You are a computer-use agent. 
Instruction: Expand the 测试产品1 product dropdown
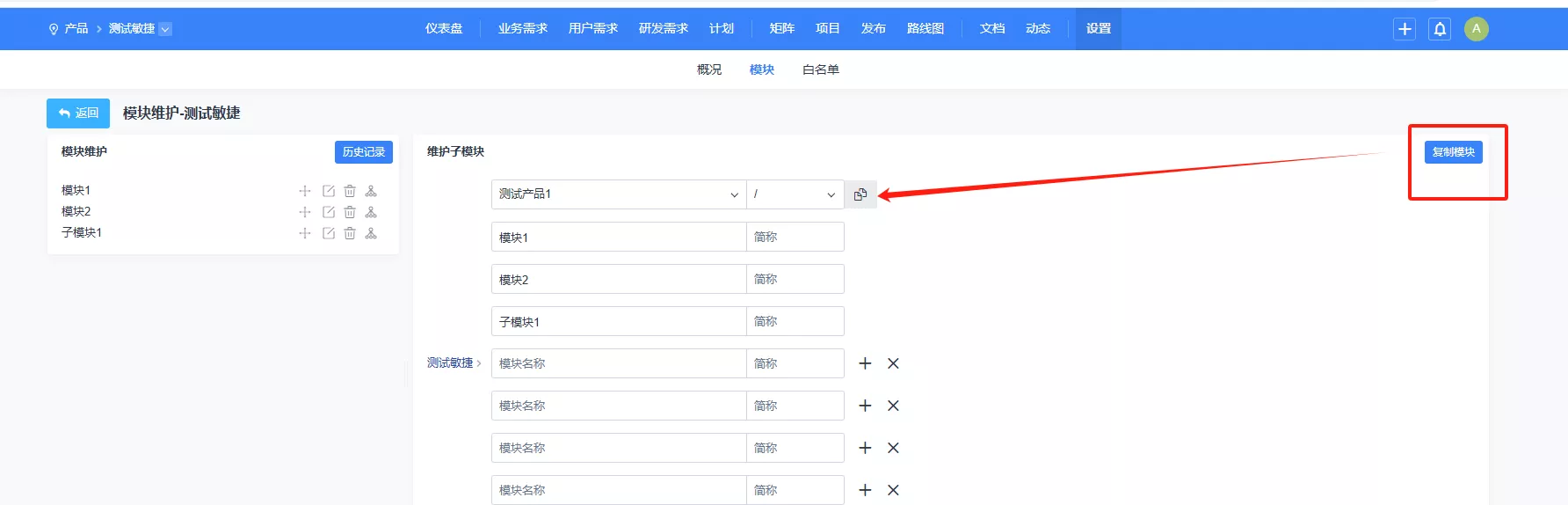(x=618, y=194)
